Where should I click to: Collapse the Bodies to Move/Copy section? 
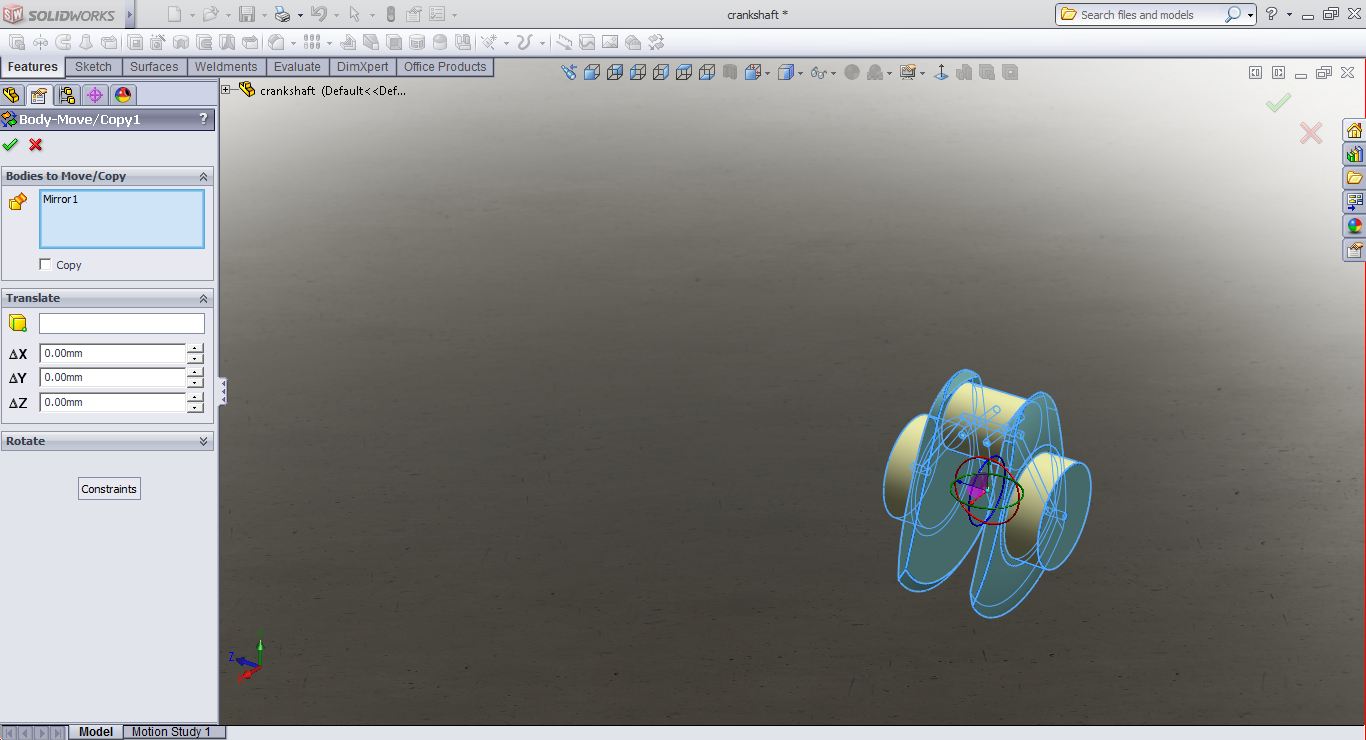click(203, 176)
